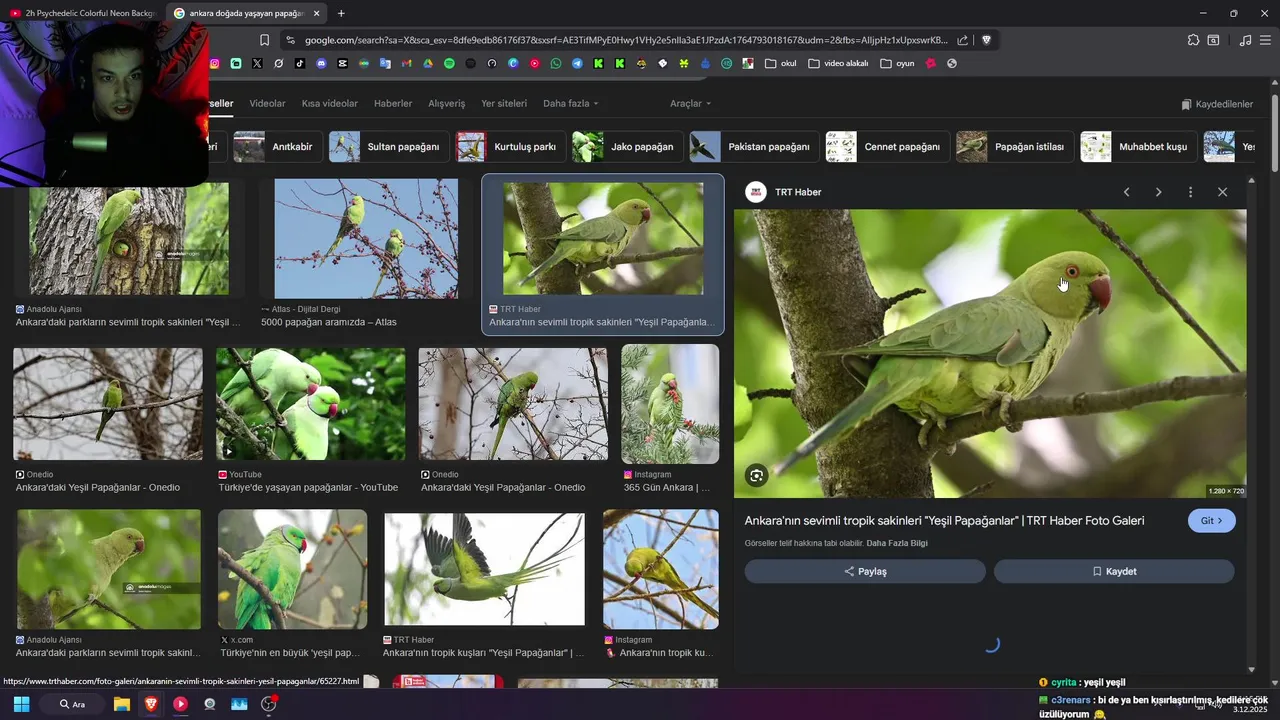Image resolution: width=1280 pixels, height=720 pixels.
Task: Switch to the Alışveriş tab
Action: tap(447, 103)
